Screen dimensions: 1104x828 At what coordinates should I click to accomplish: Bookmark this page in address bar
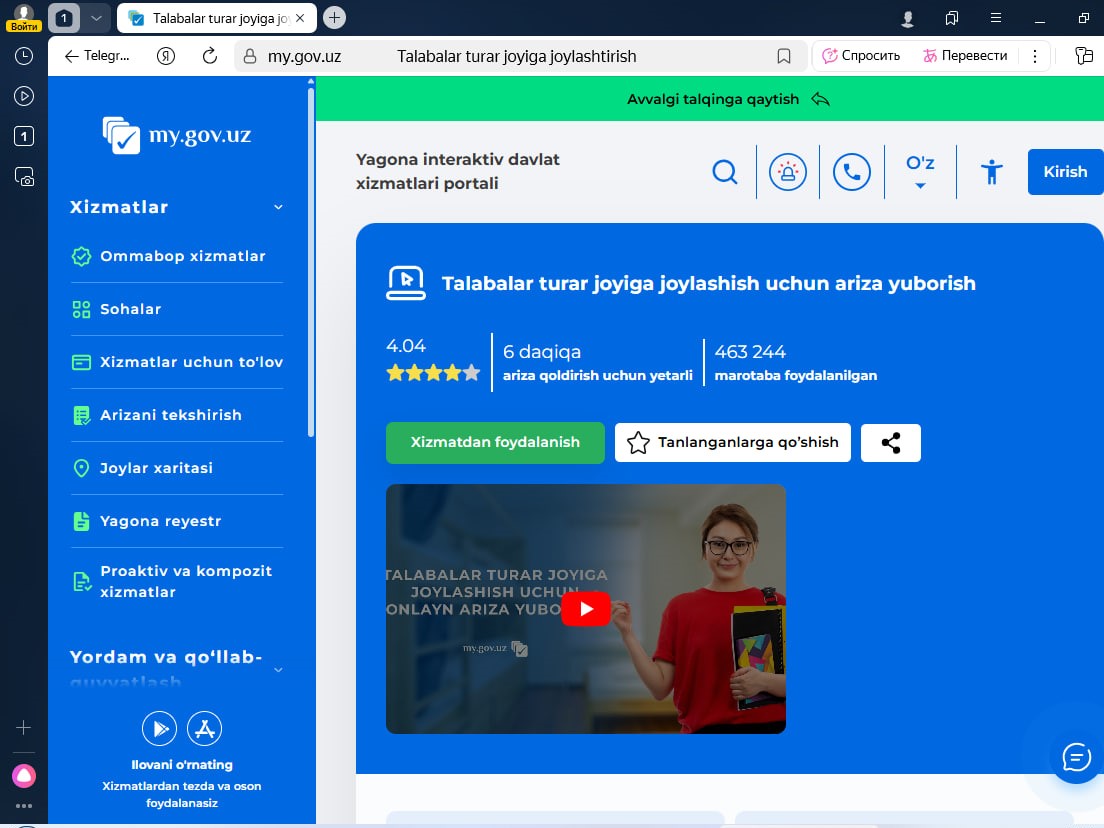pyautogui.click(x=784, y=56)
